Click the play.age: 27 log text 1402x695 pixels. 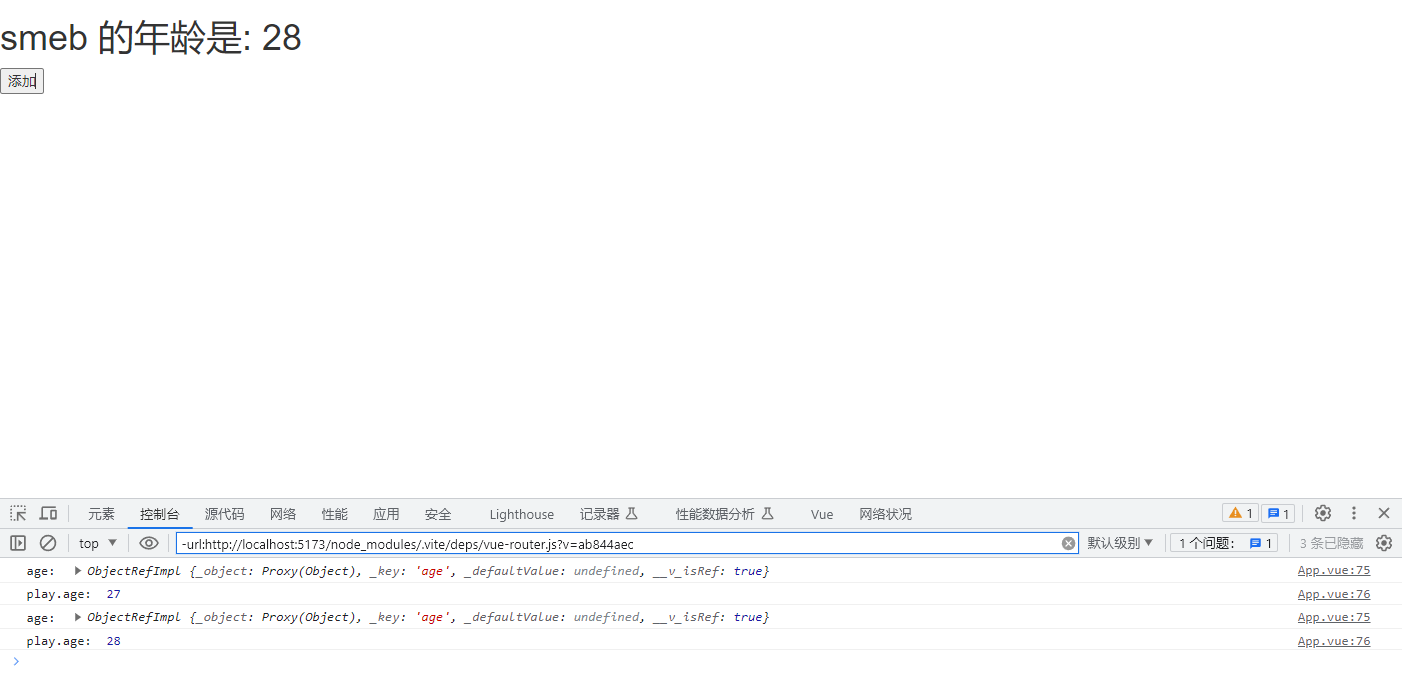tap(73, 594)
